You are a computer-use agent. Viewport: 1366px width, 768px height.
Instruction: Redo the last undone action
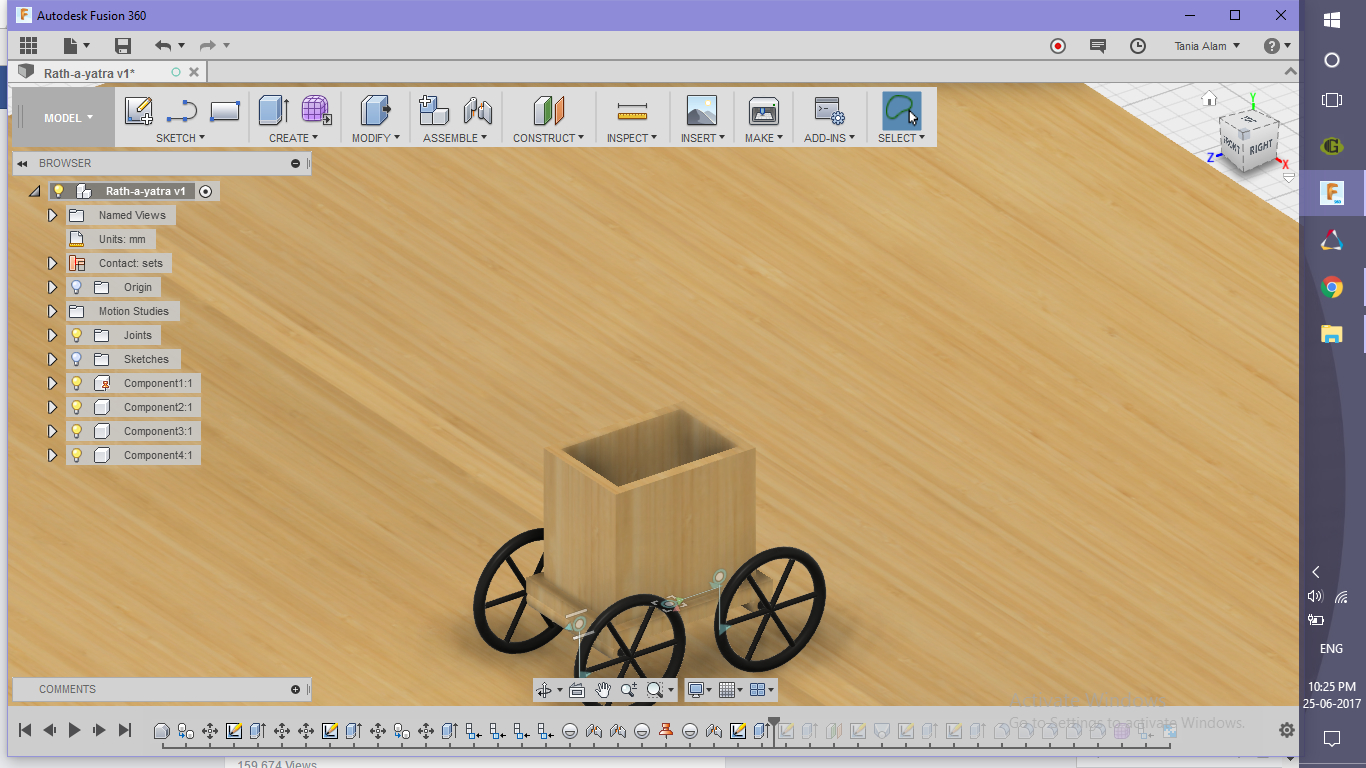click(208, 46)
